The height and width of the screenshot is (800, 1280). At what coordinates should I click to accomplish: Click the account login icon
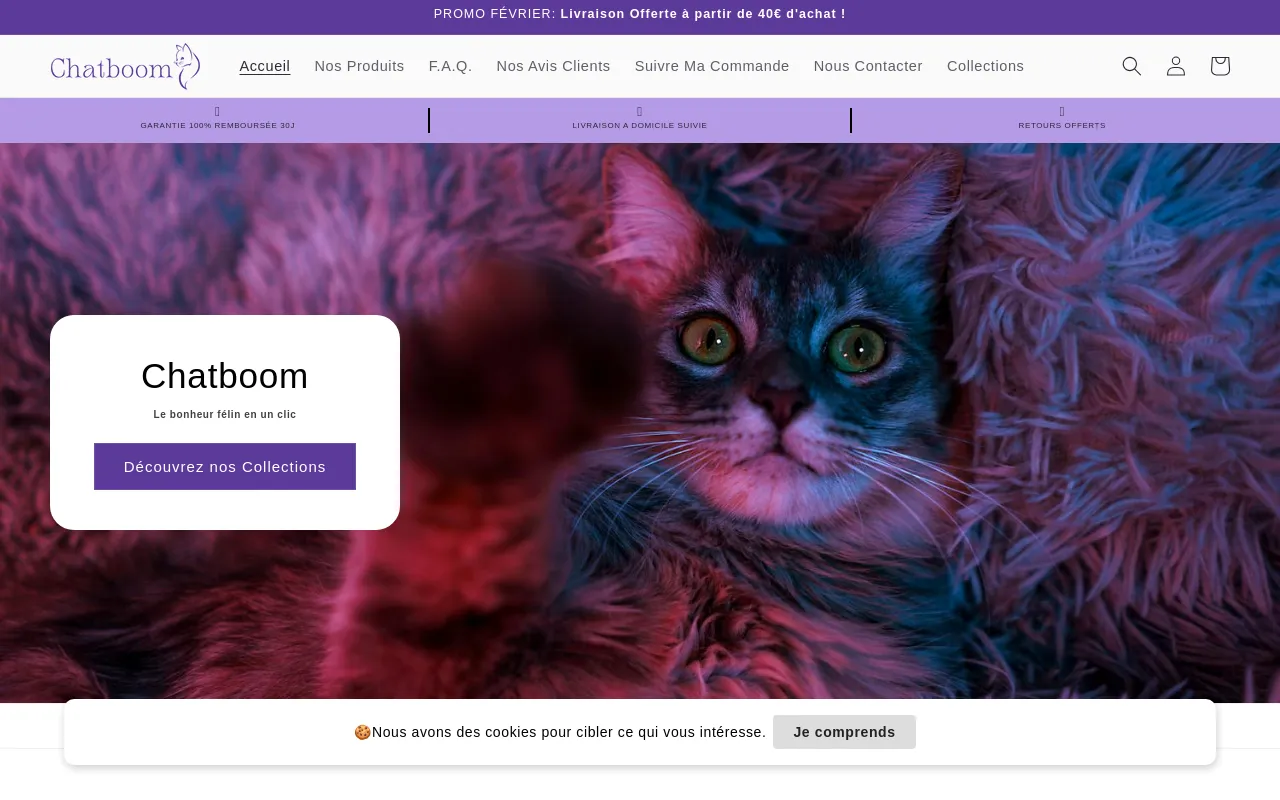pos(1175,66)
